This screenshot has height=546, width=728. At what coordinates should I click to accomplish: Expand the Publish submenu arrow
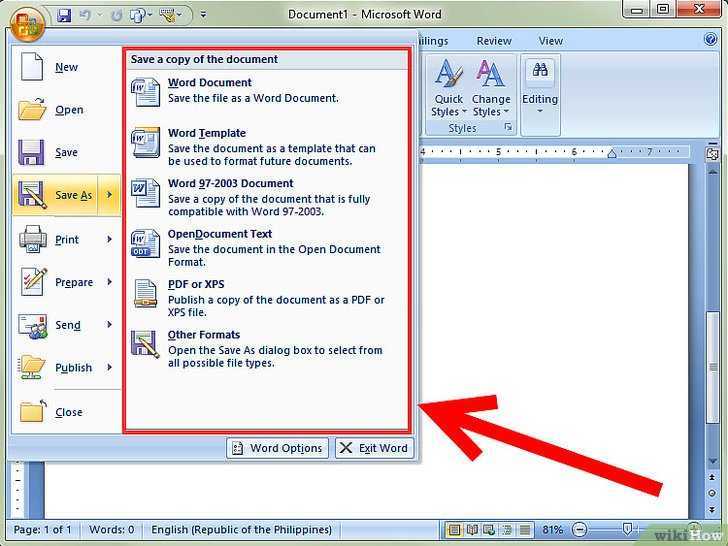tap(109, 367)
